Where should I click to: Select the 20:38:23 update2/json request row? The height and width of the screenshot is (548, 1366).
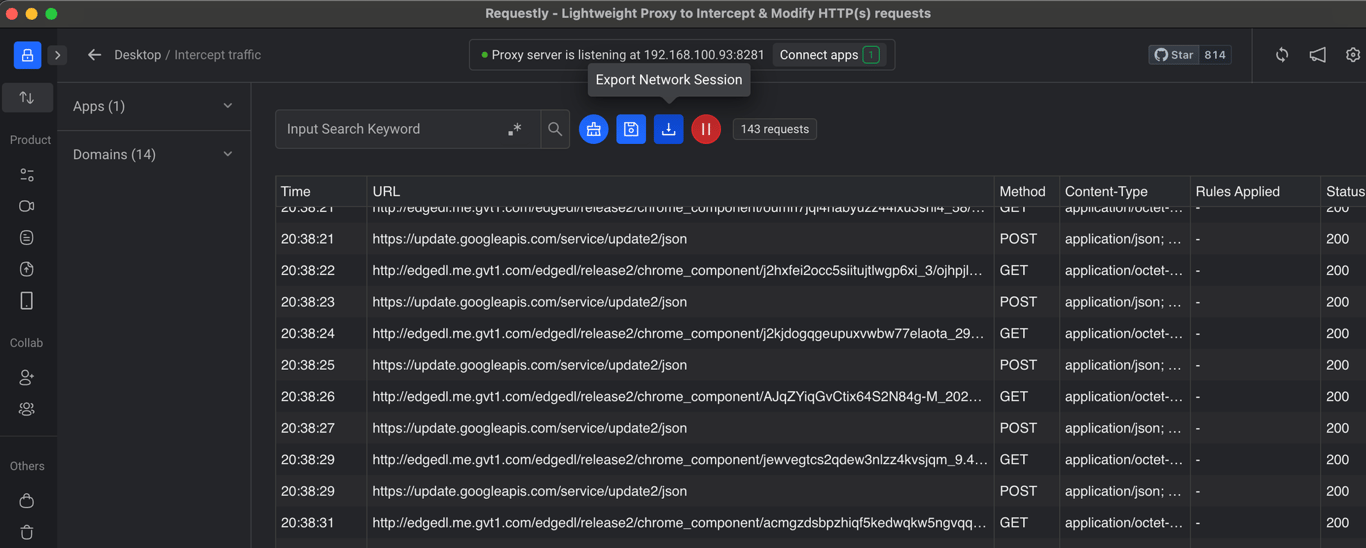(x=821, y=302)
